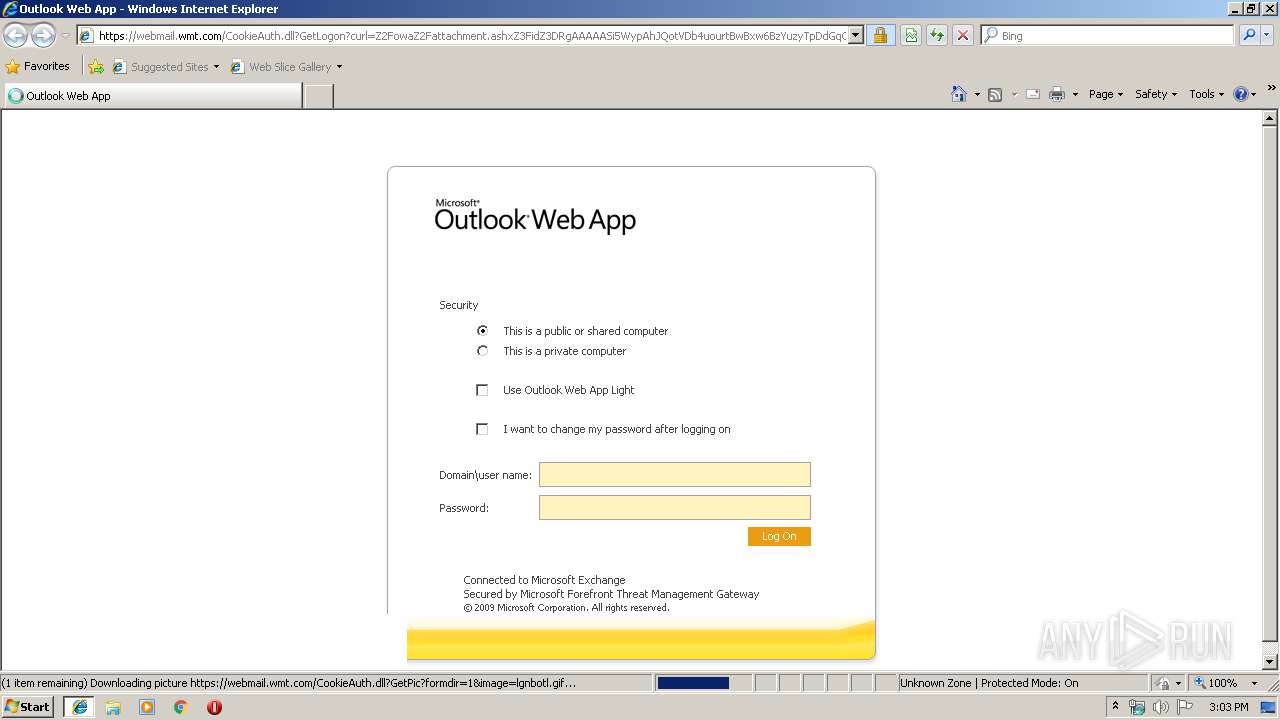Expand the command bar overflow chevron

[x=1272, y=88]
